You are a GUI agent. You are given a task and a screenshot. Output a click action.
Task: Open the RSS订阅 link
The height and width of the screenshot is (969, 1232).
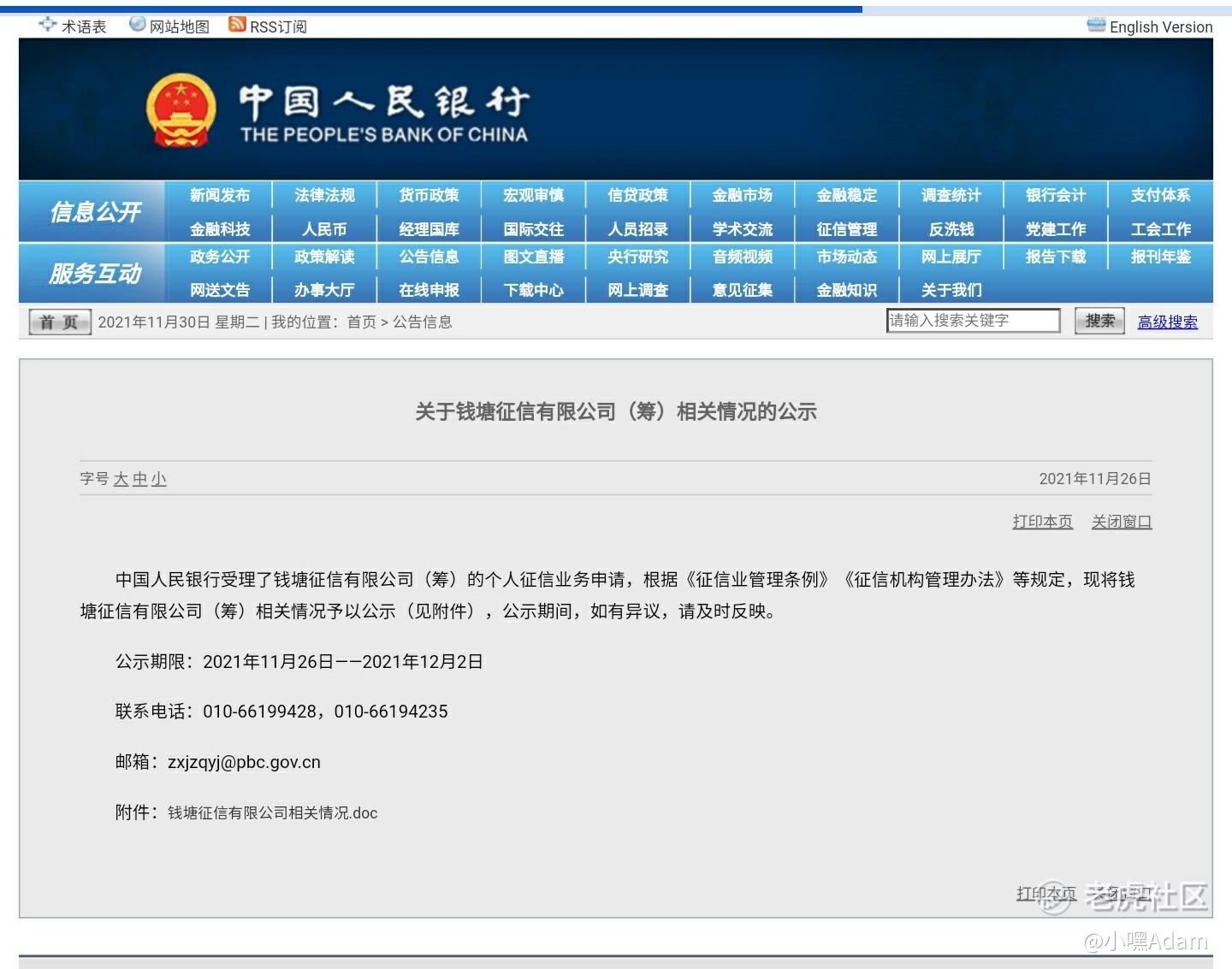pyautogui.click(x=278, y=27)
